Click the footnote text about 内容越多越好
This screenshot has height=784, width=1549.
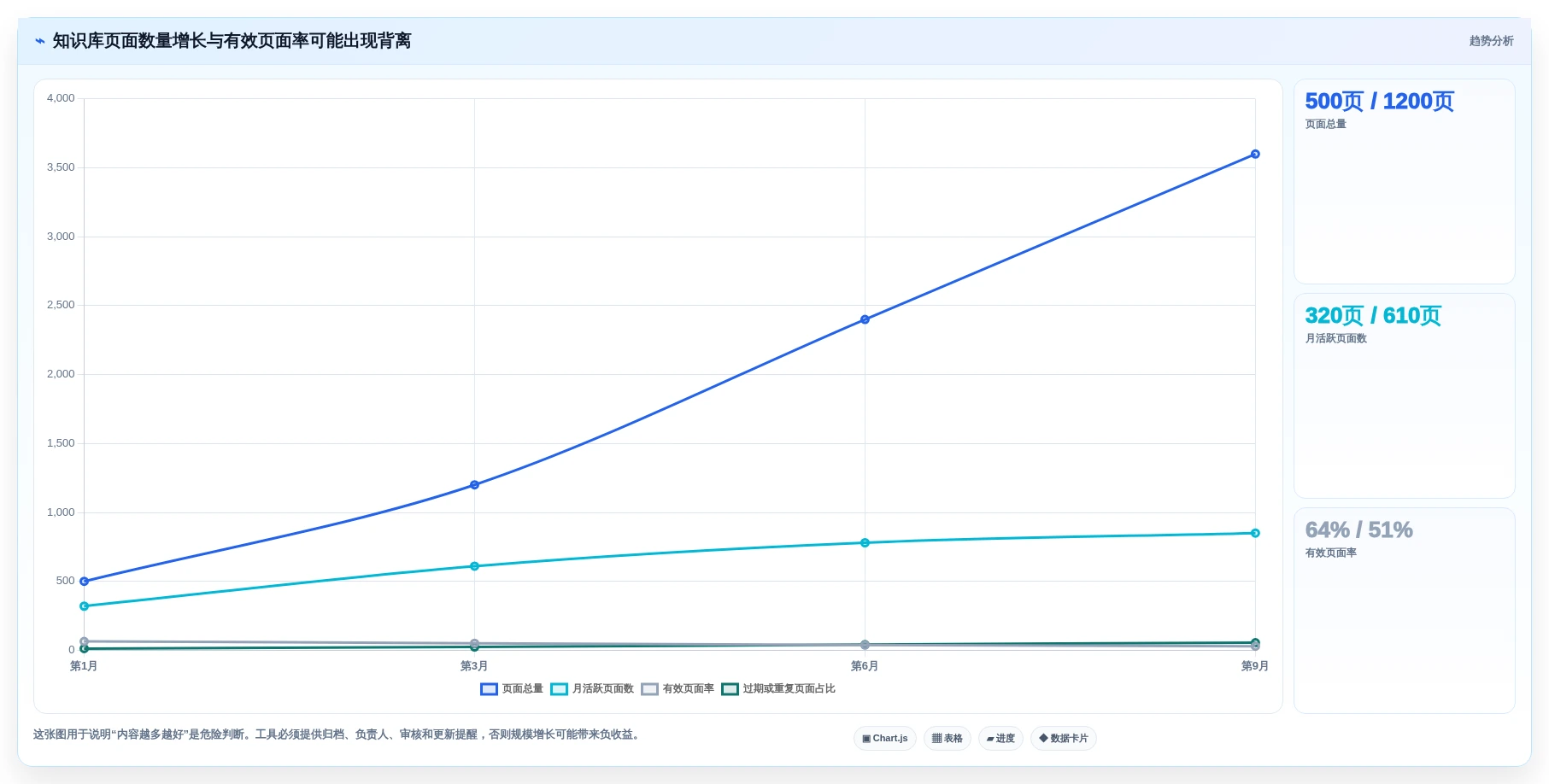(x=337, y=734)
